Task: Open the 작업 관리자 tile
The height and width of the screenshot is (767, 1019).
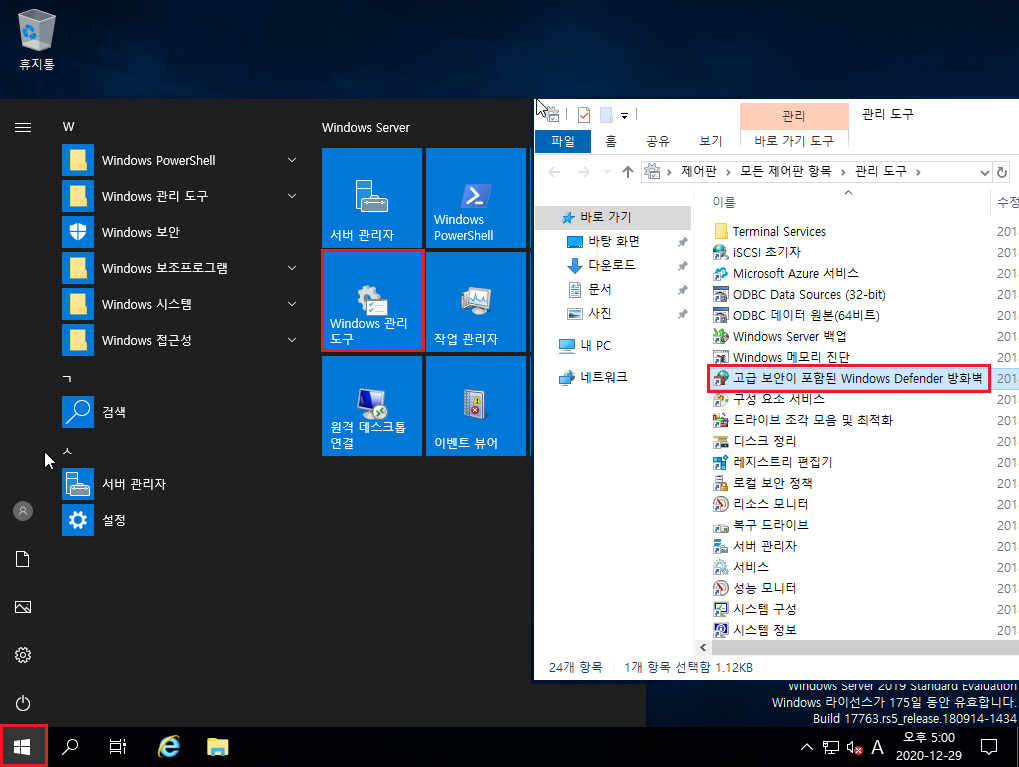Action: (x=476, y=302)
